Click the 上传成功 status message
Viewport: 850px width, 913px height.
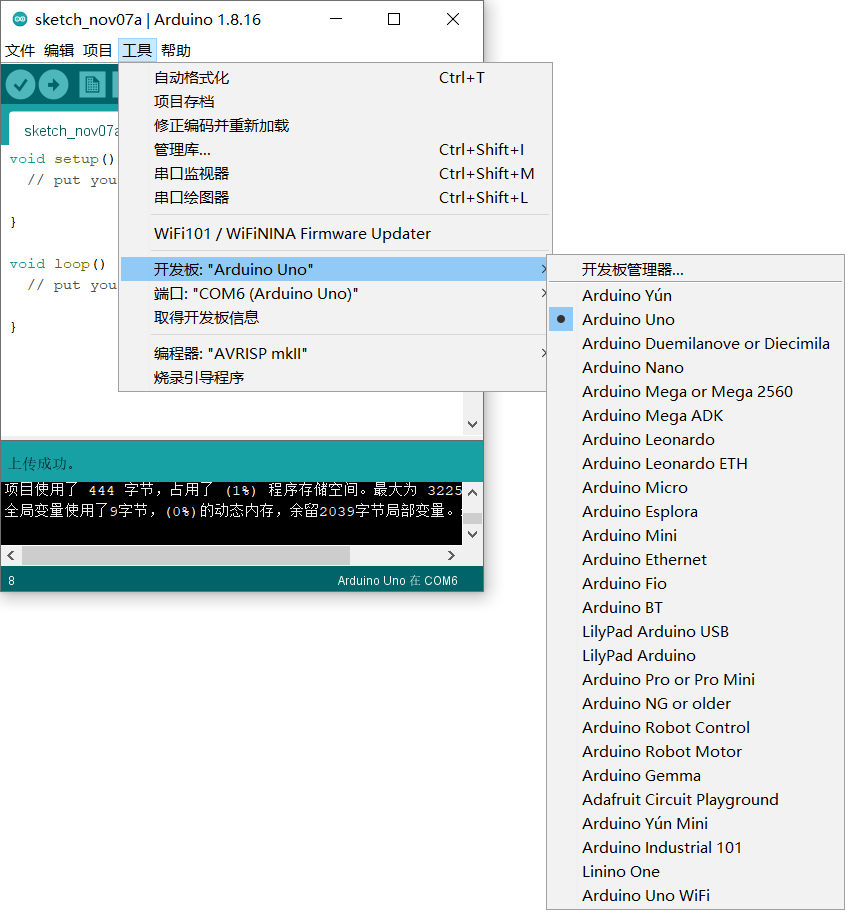(41, 463)
